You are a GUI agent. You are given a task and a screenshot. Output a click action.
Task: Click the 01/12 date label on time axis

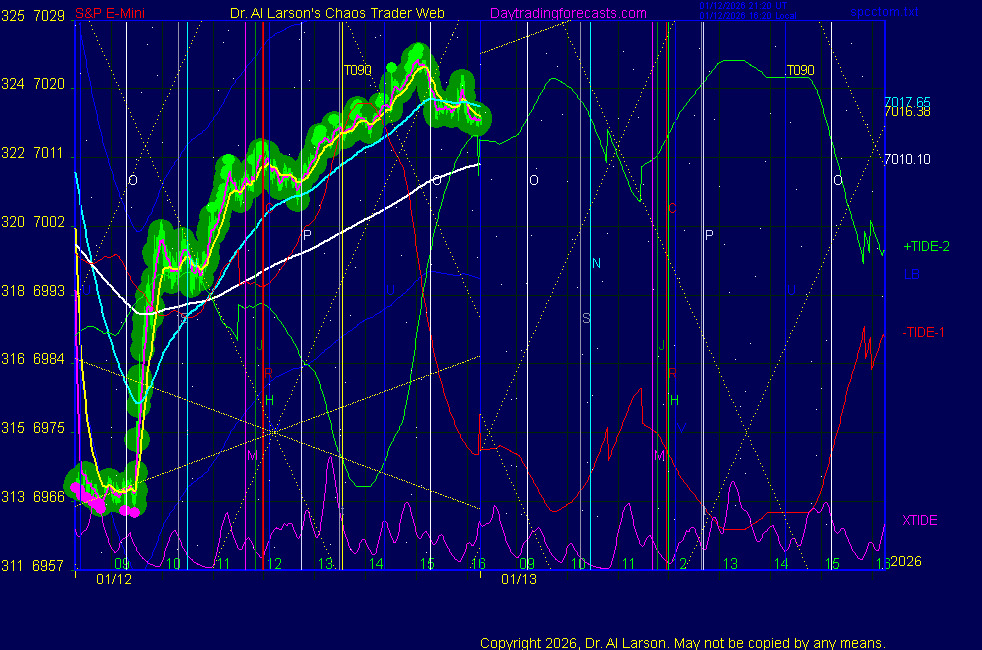(112, 579)
